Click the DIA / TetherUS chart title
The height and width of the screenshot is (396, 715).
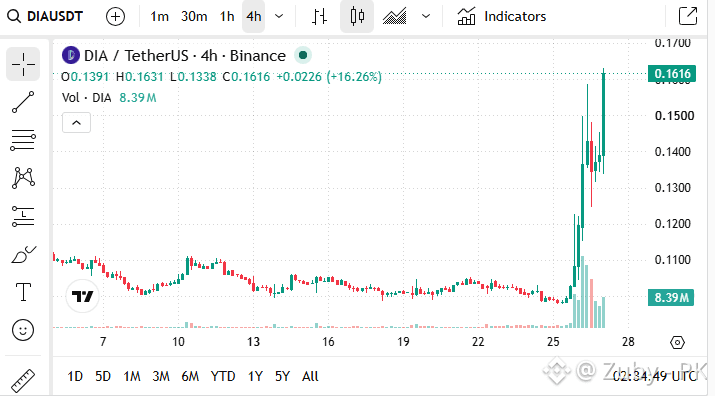(x=185, y=56)
